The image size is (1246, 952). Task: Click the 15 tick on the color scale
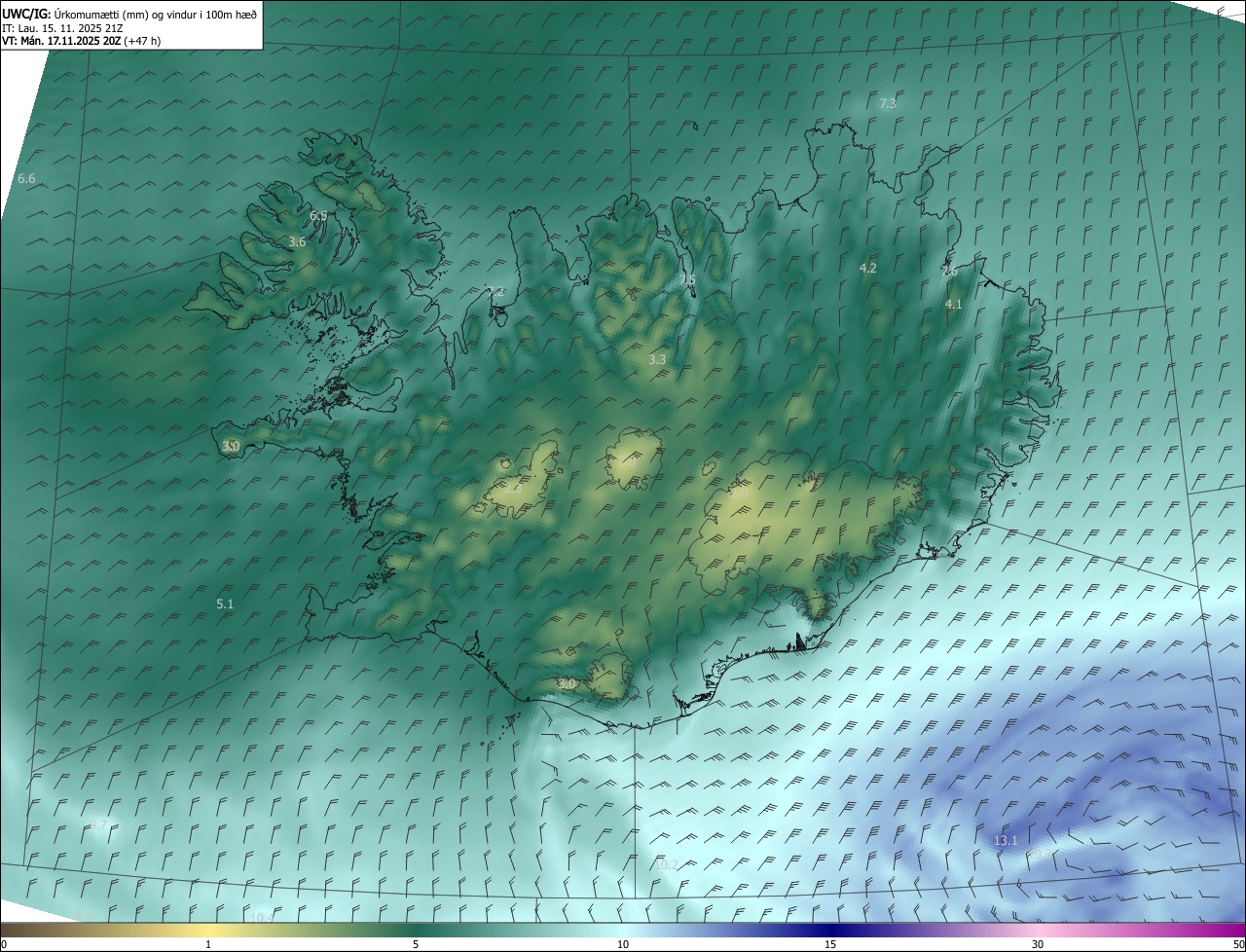point(830,944)
